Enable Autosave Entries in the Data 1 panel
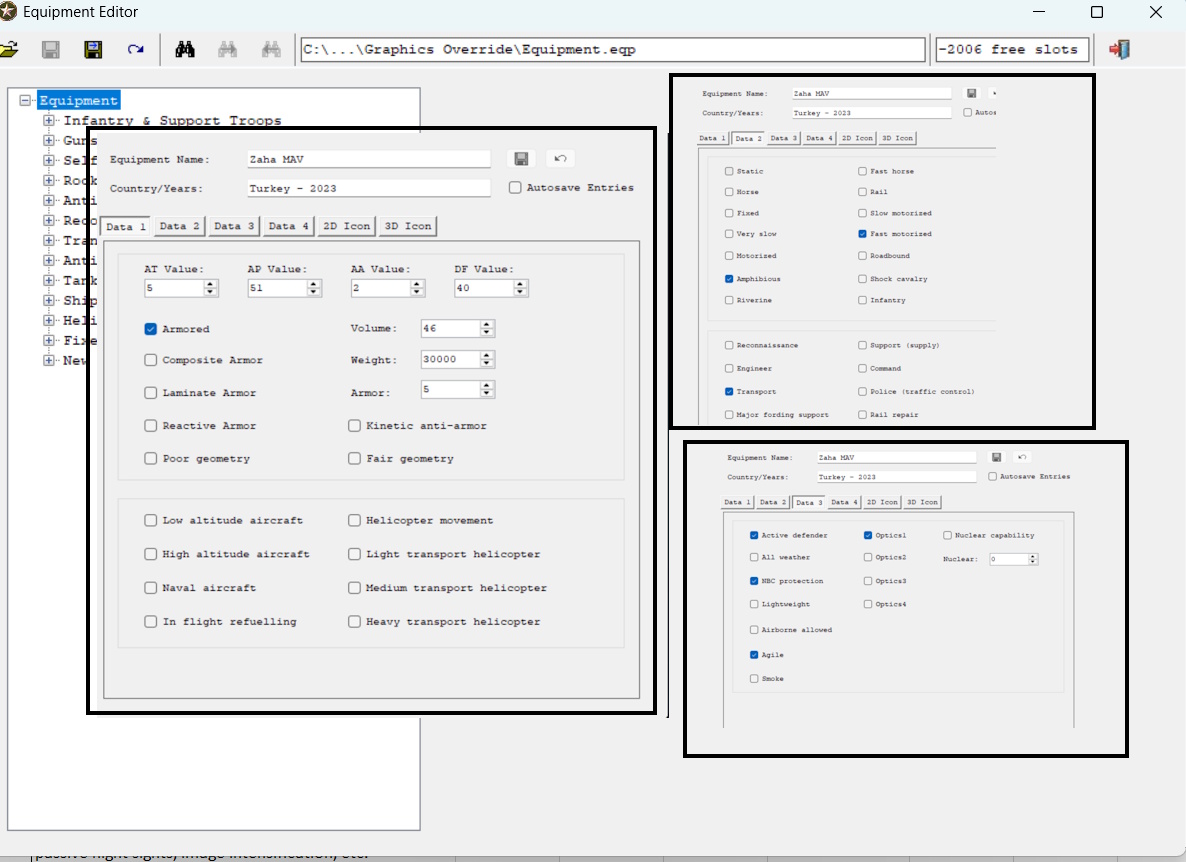 click(x=515, y=188)
